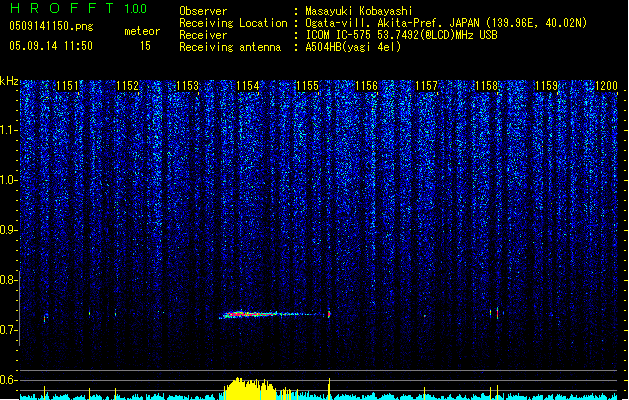
Task: Click the large yellow peak in amplitude graph
Action: point(251,388)
